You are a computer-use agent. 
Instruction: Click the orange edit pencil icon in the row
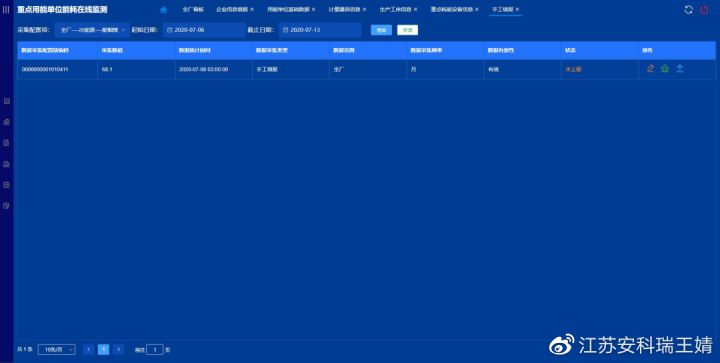coord(650,69)
